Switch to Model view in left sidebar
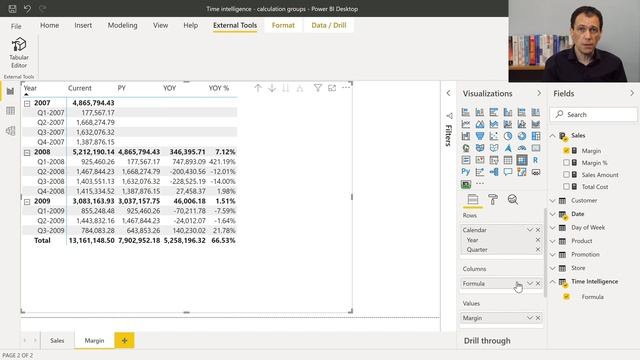This screenshot has width=640, height=360. click(10, 131)
